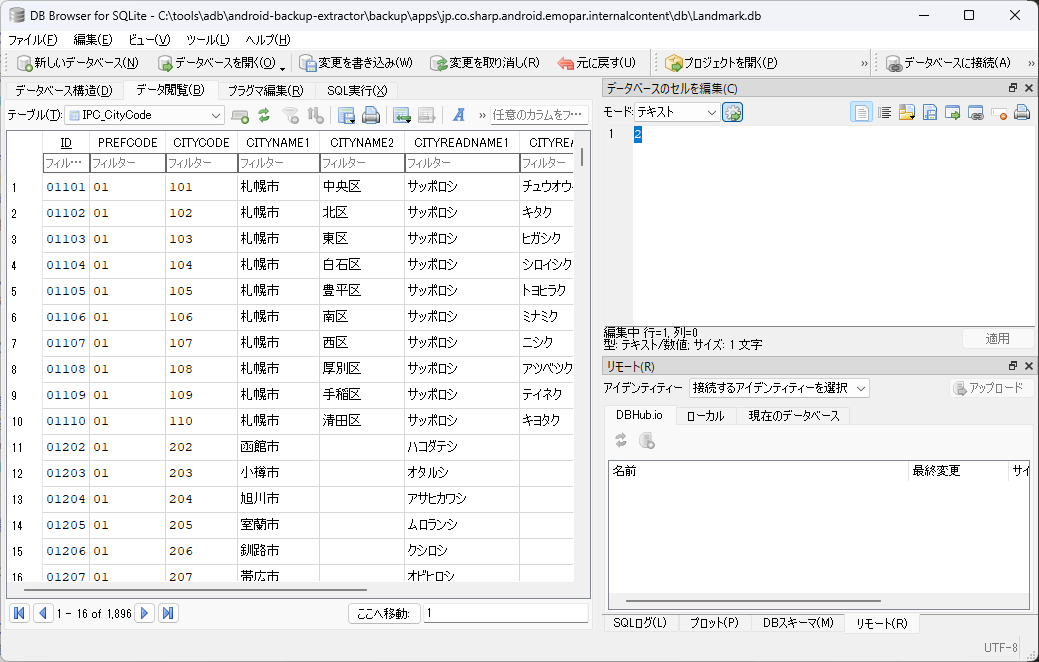Image resolution: width=1039 pixels, height=662 pixels.
Task: Expand the main toolbar overflow chevron
Action: (x=864, y=63)
